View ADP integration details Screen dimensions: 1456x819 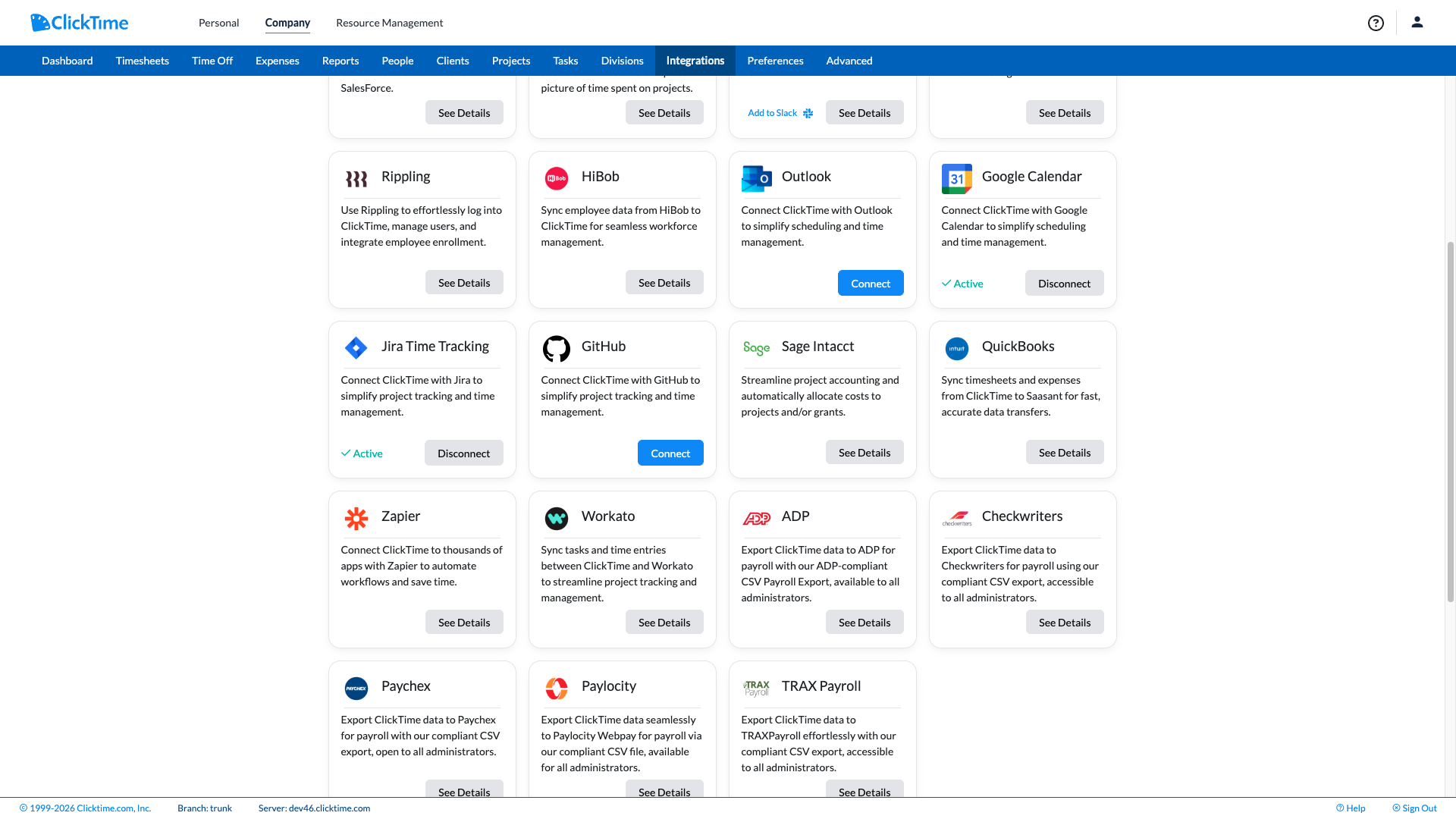coord(864,622)
